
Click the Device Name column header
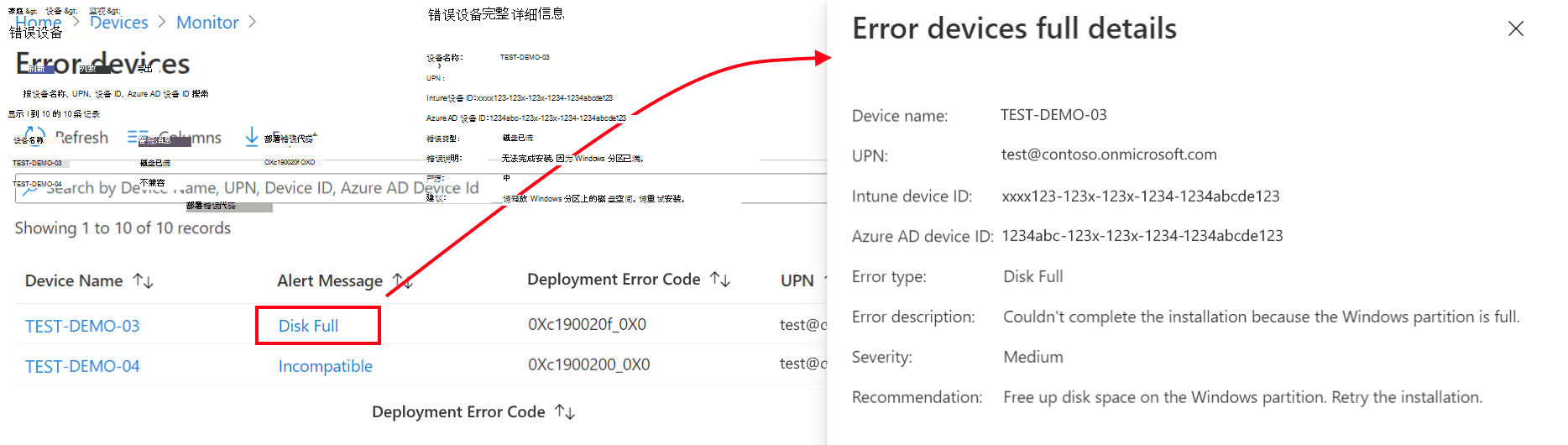click(74, 281)
